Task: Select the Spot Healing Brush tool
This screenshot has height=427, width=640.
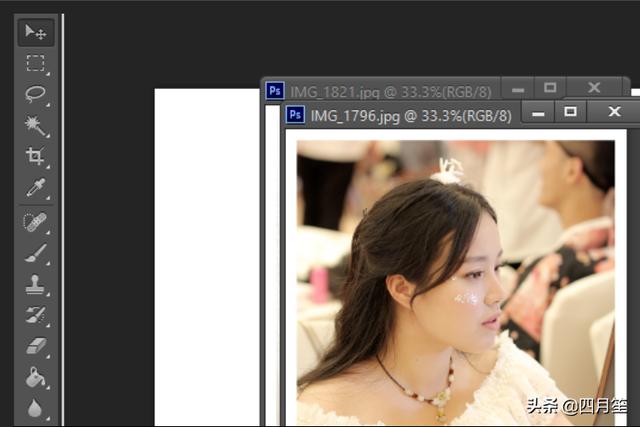Action: pos(36,222)
